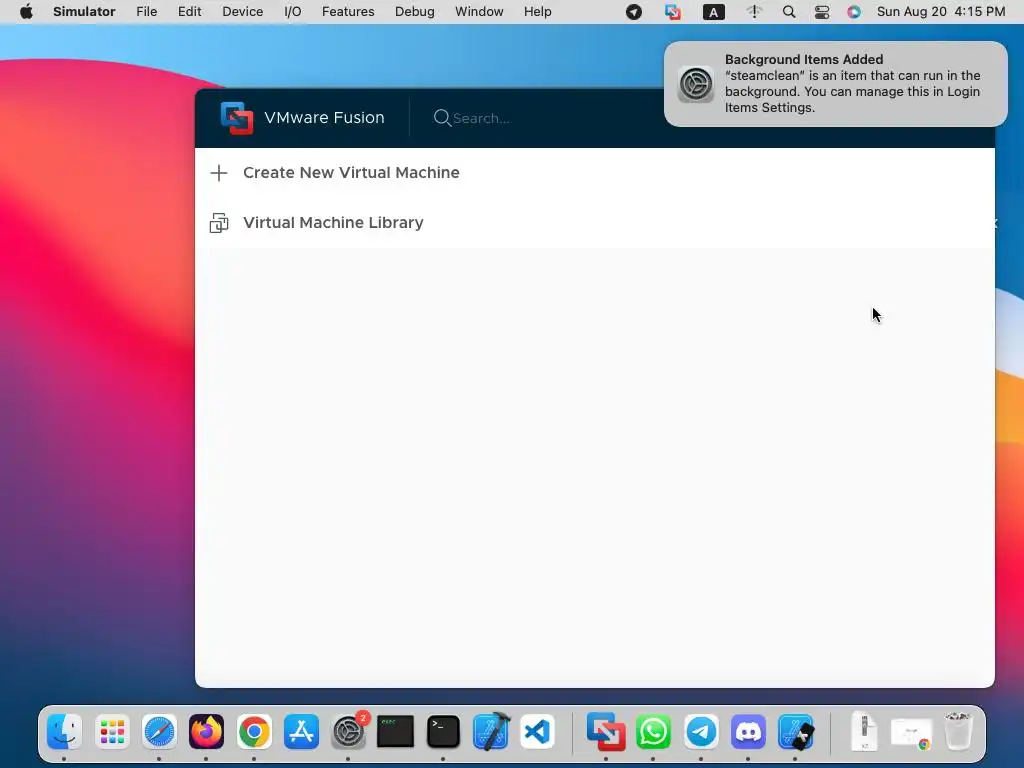
Task: Open the I/O menu
Action: tap(293, 12)
